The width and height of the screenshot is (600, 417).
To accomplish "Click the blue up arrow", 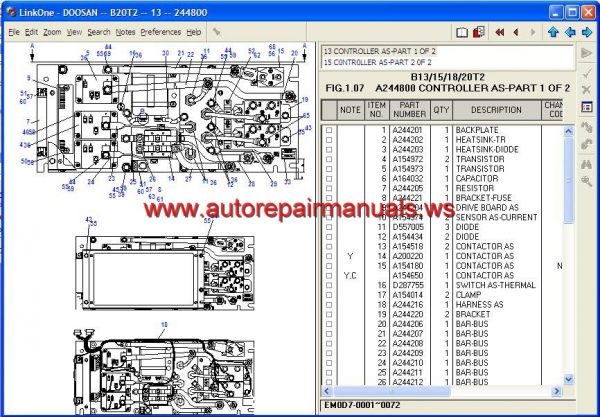I will (553, 33).
